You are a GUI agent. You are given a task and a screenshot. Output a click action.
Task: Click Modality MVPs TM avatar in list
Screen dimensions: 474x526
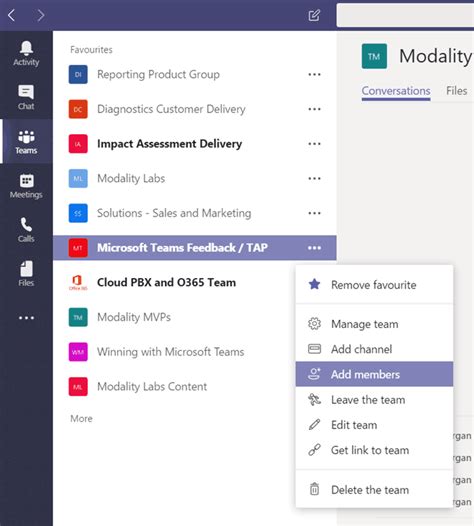tap(78, 317)
